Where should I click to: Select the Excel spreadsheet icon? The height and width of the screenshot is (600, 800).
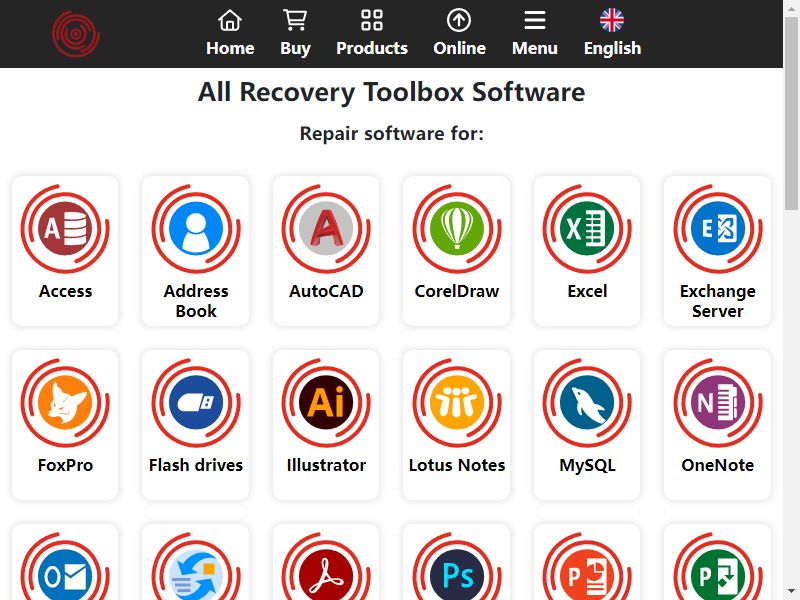(587, 229)
